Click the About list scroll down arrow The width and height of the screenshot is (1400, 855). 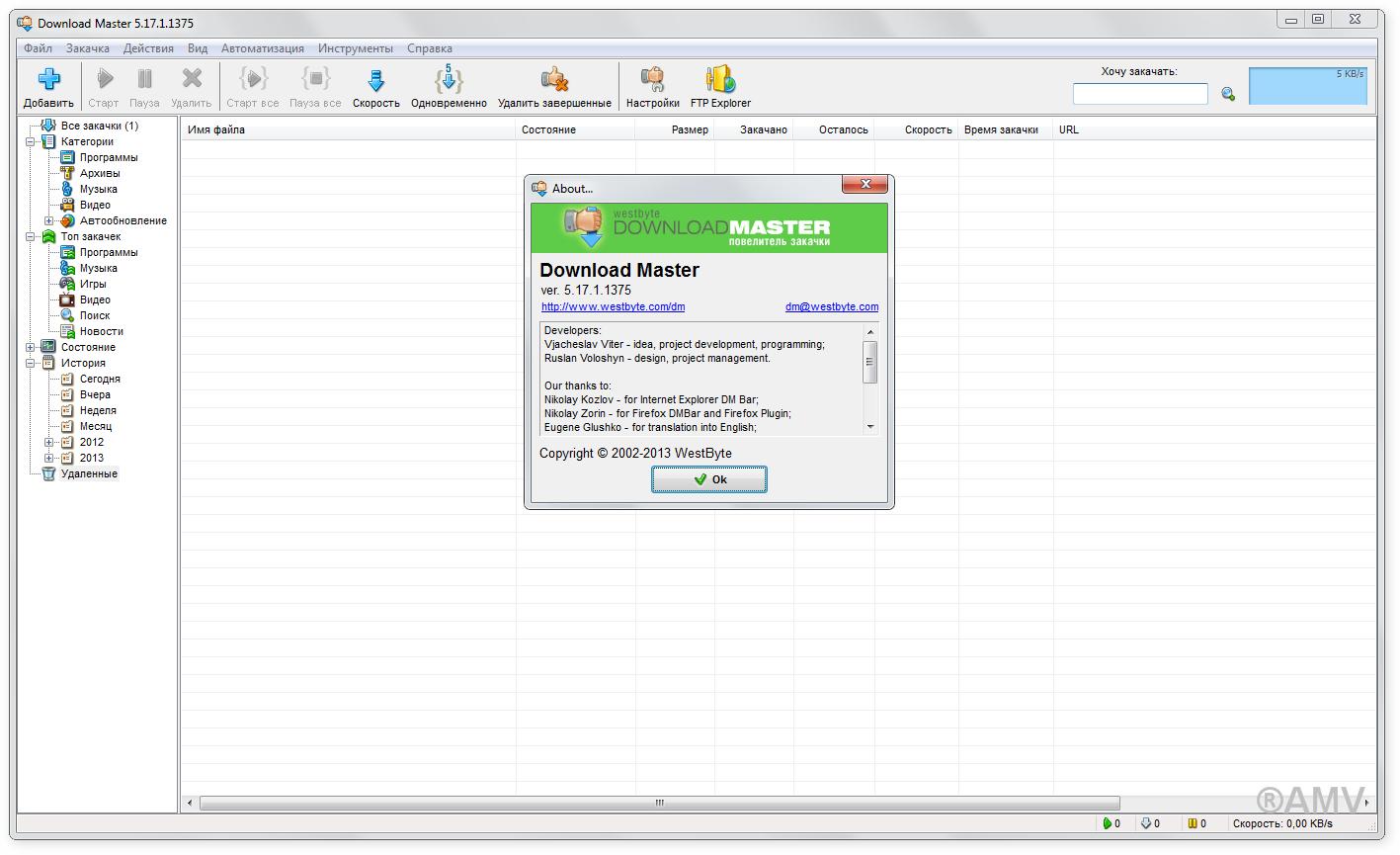point(870,427)
